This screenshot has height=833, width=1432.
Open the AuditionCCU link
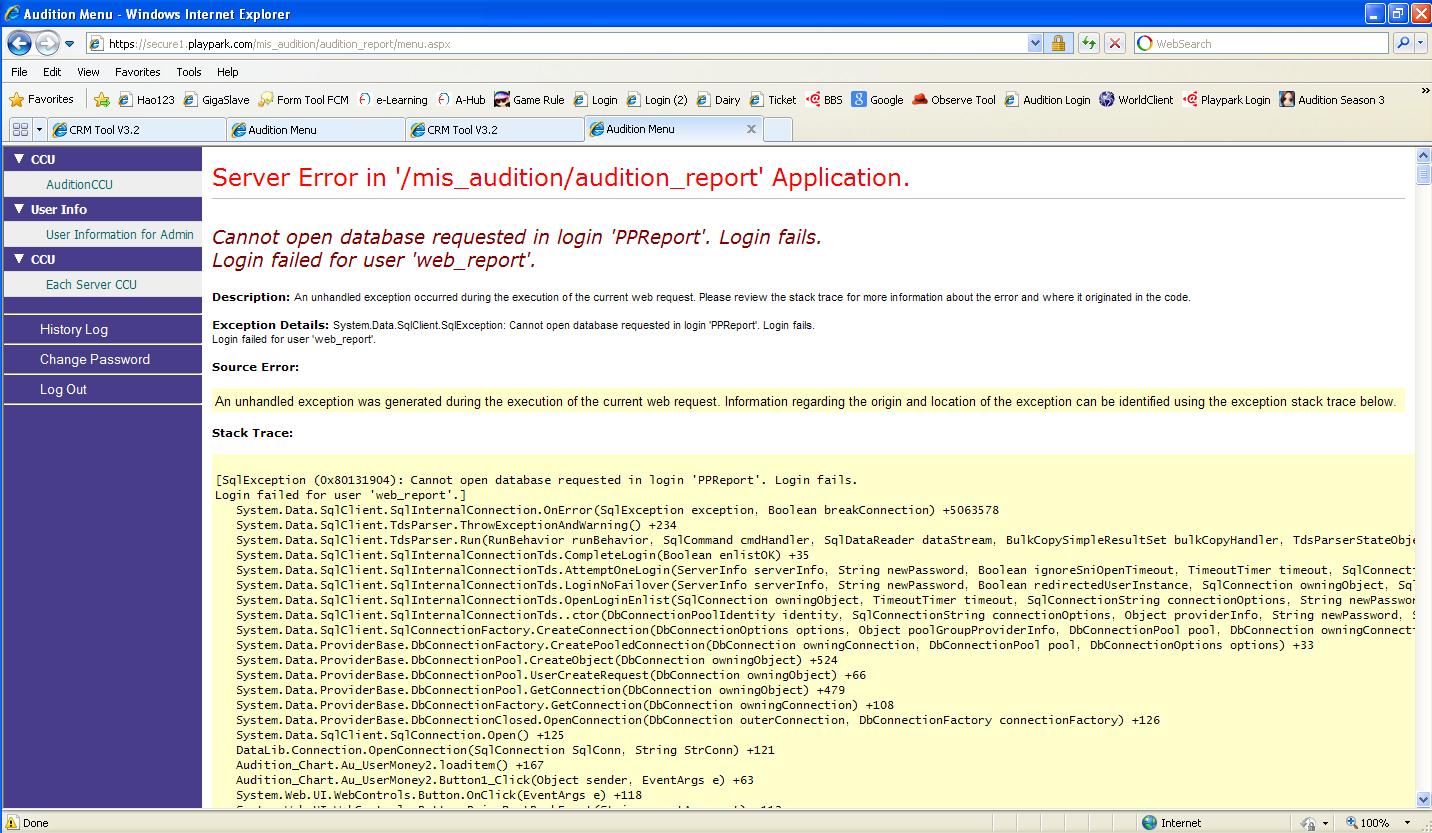tap(79, 184)
